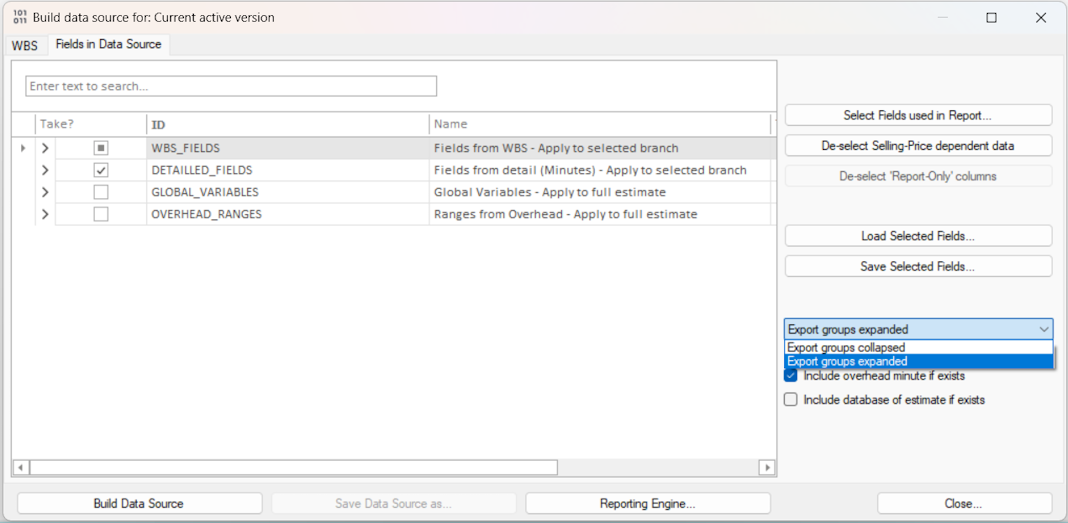
Task: Select the WBS_FIELDS ID cell
Action: [x=287, y=148]
